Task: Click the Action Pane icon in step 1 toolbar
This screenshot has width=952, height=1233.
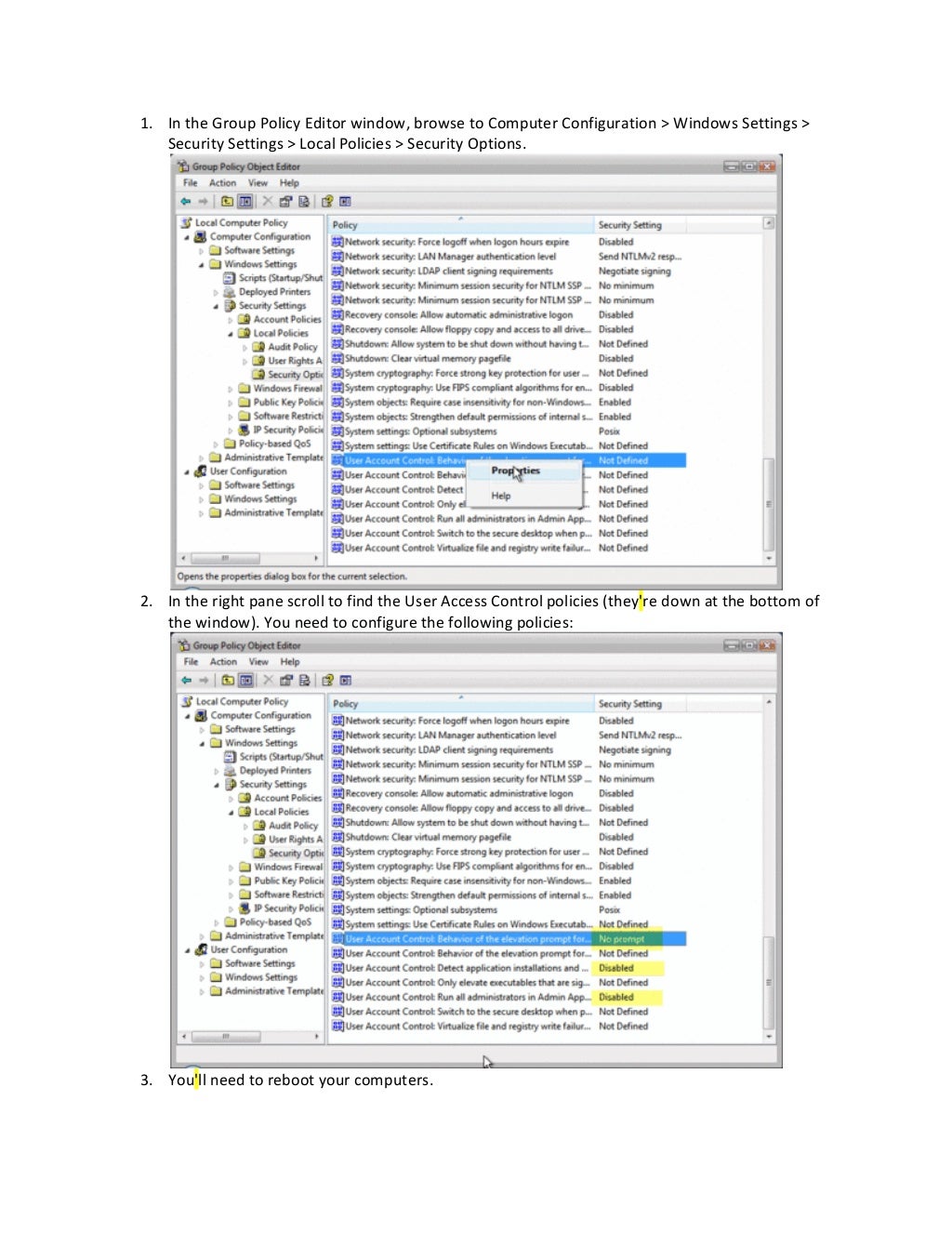Action: [345, 201]
